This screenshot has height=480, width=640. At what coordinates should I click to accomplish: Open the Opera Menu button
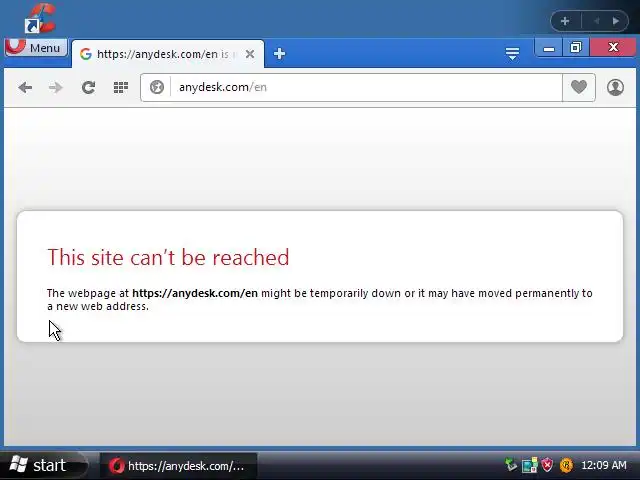(36, 47)
